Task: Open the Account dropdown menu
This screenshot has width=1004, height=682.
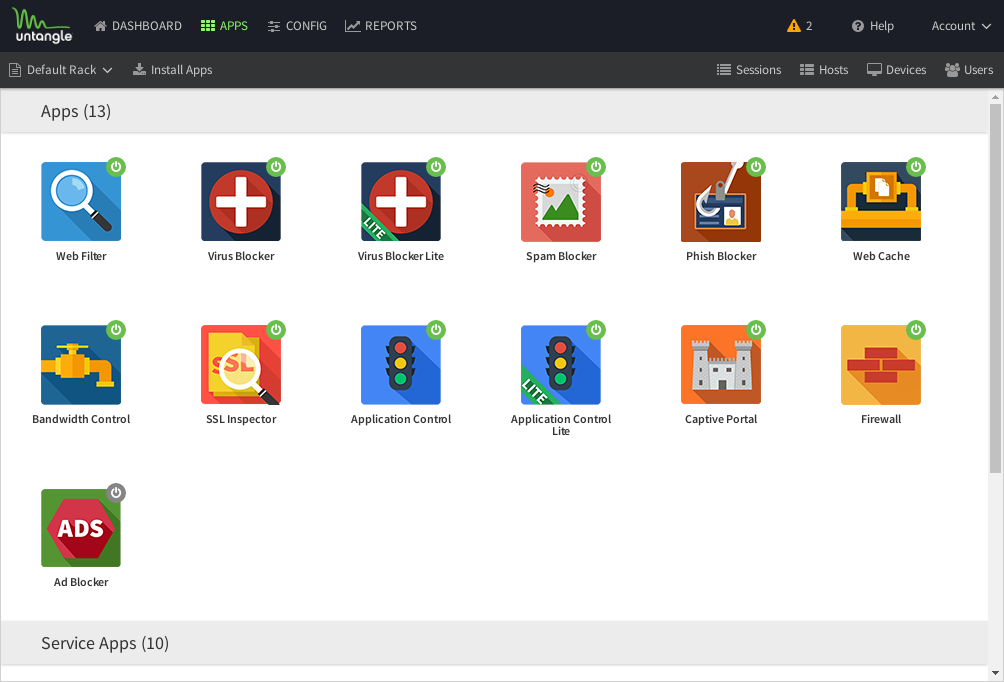Action: click(961, 26)
